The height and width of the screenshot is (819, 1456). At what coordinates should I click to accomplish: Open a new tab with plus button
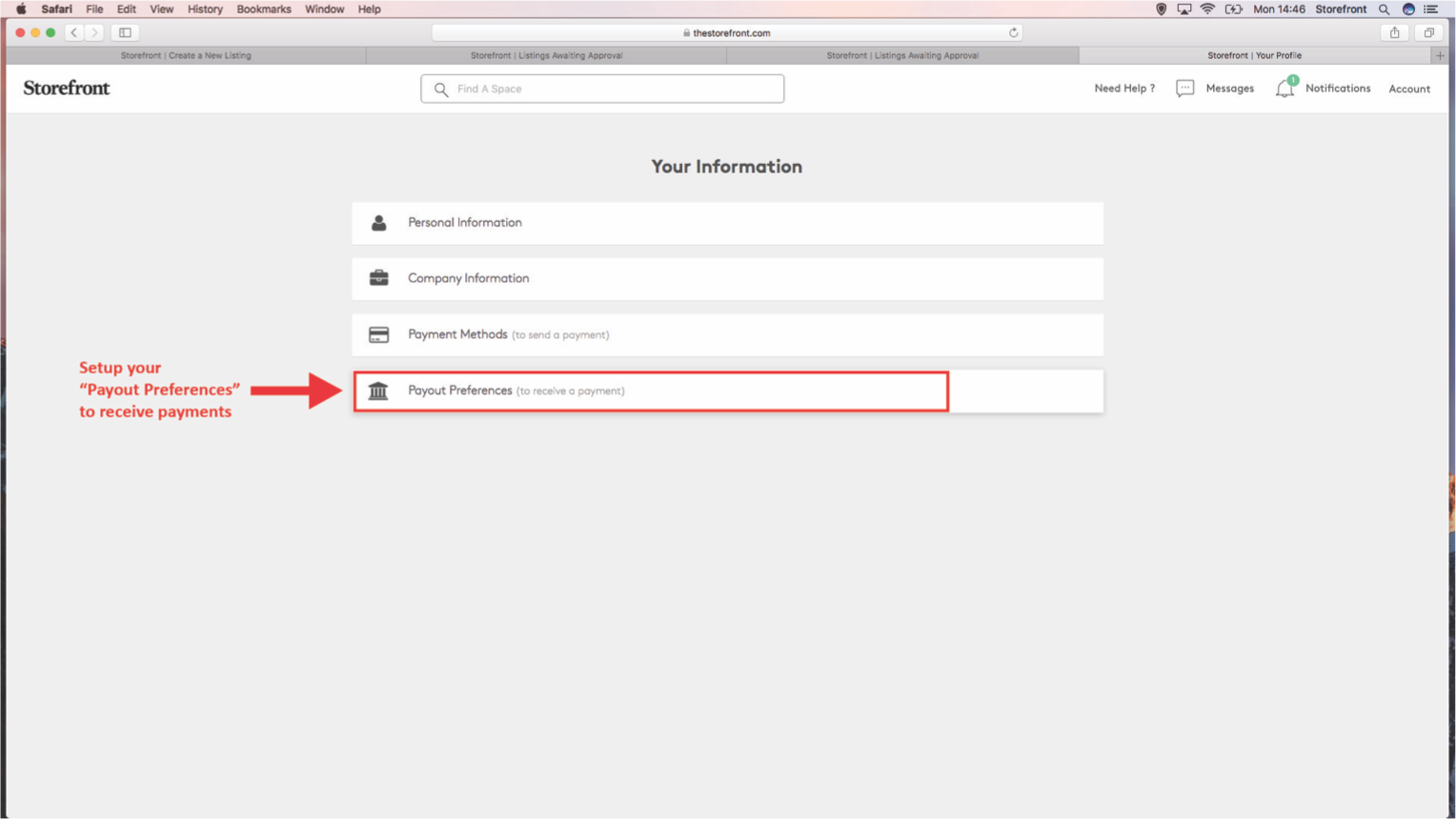[x=1439, y=55]
